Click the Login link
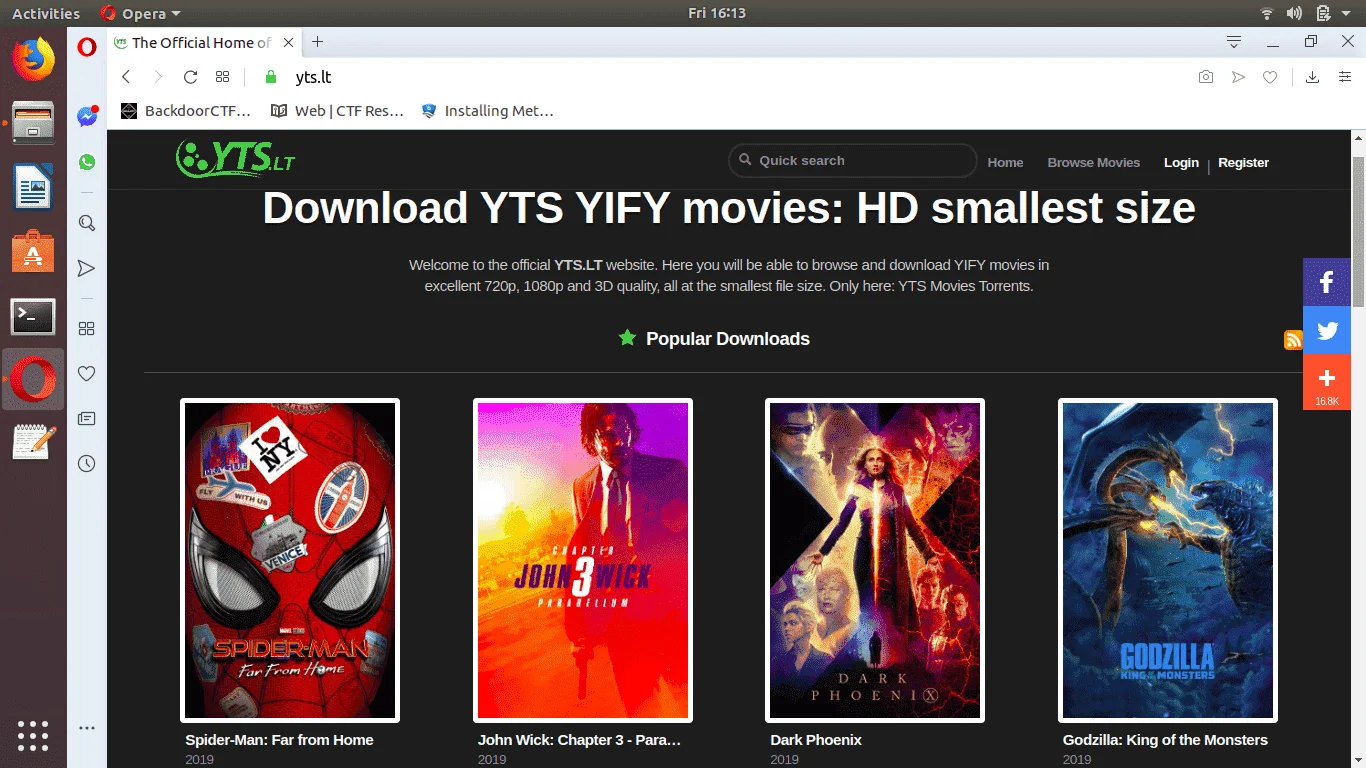The width and height of the screenshot is (1366, 768). point(1181,163)
